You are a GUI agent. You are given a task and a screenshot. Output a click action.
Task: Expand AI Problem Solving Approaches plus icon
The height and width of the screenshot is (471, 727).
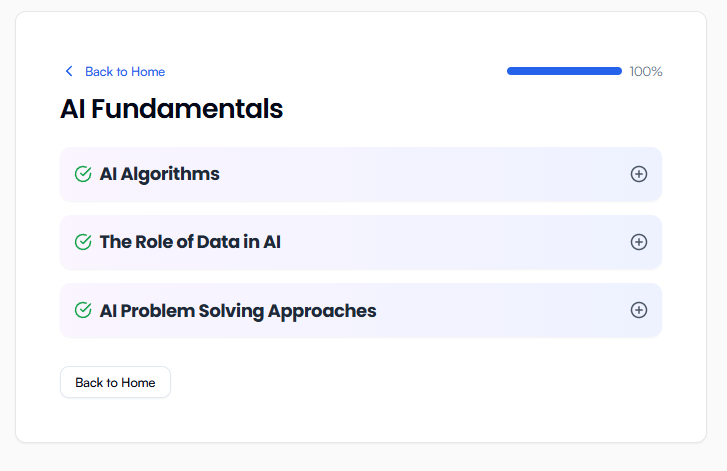pos(639,310)
